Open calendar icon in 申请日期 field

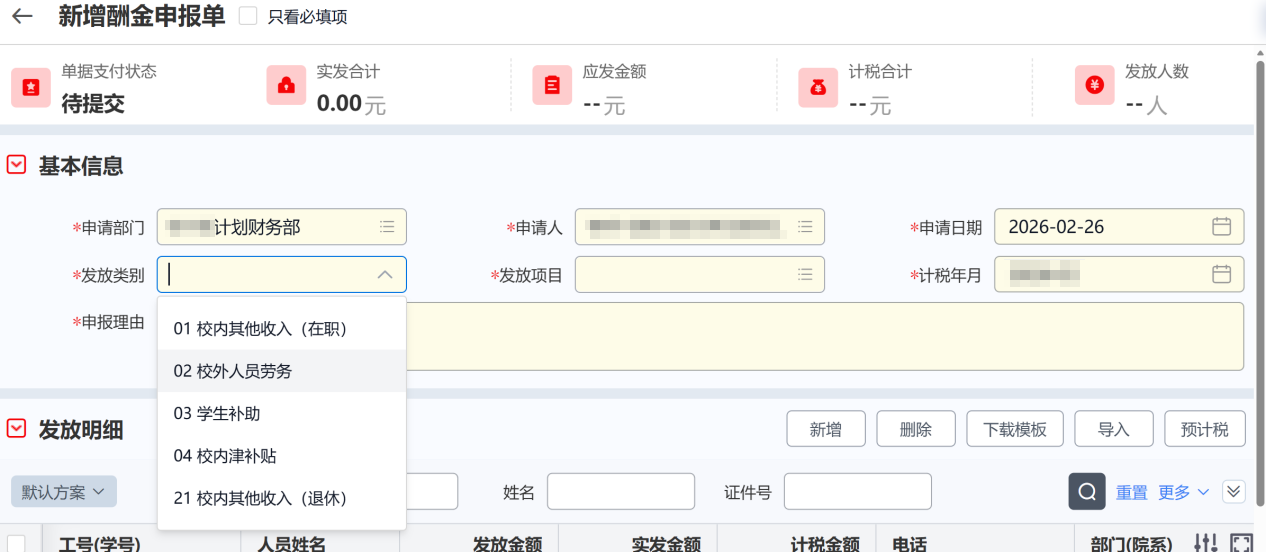click(1221, 227)
